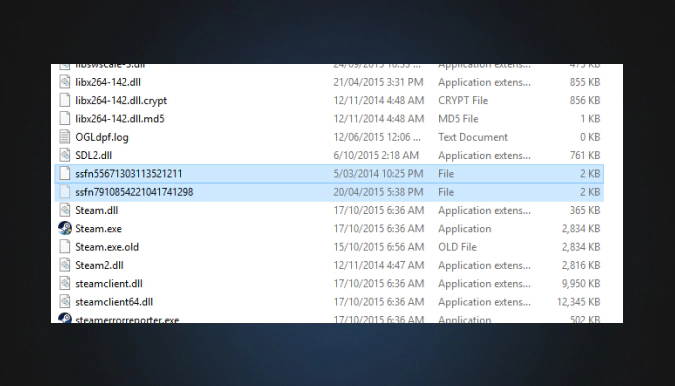Select the file named libx264-142.dll.md5

[120, 118]
